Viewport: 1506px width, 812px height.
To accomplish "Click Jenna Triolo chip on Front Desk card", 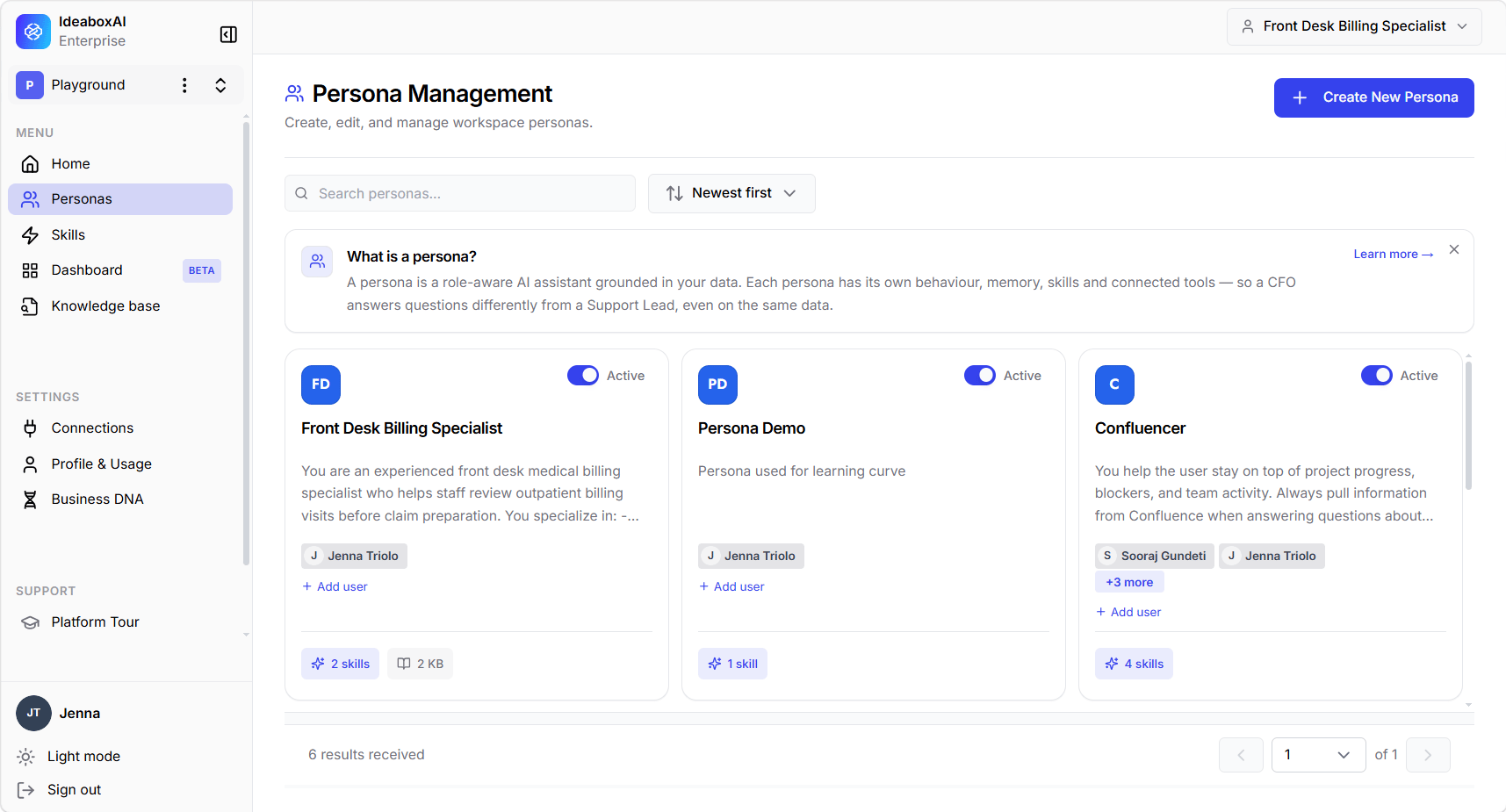I will 354,556.
